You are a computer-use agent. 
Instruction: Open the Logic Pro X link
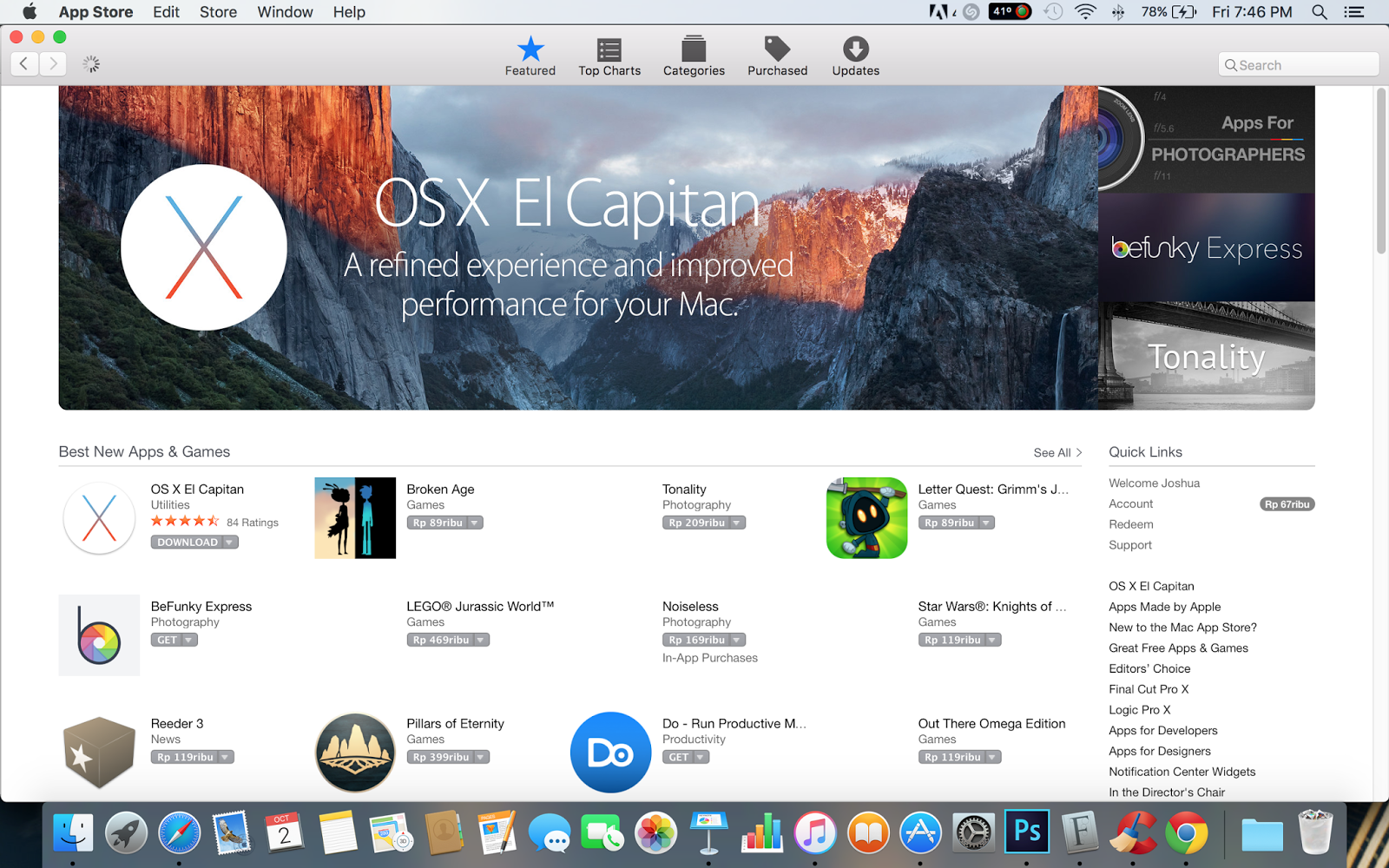coord(1139,710)
